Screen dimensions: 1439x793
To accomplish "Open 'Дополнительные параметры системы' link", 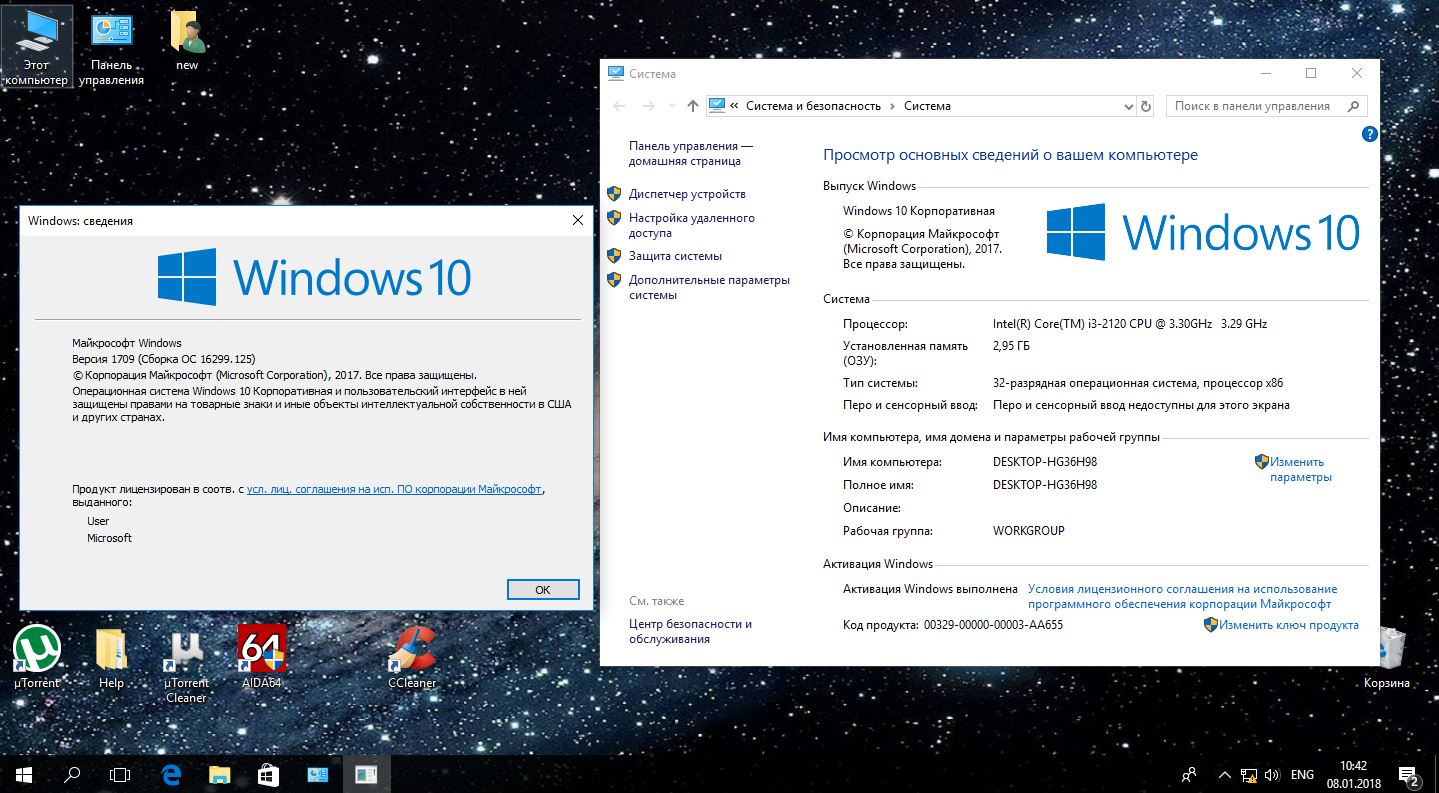I will pos(709,288).
